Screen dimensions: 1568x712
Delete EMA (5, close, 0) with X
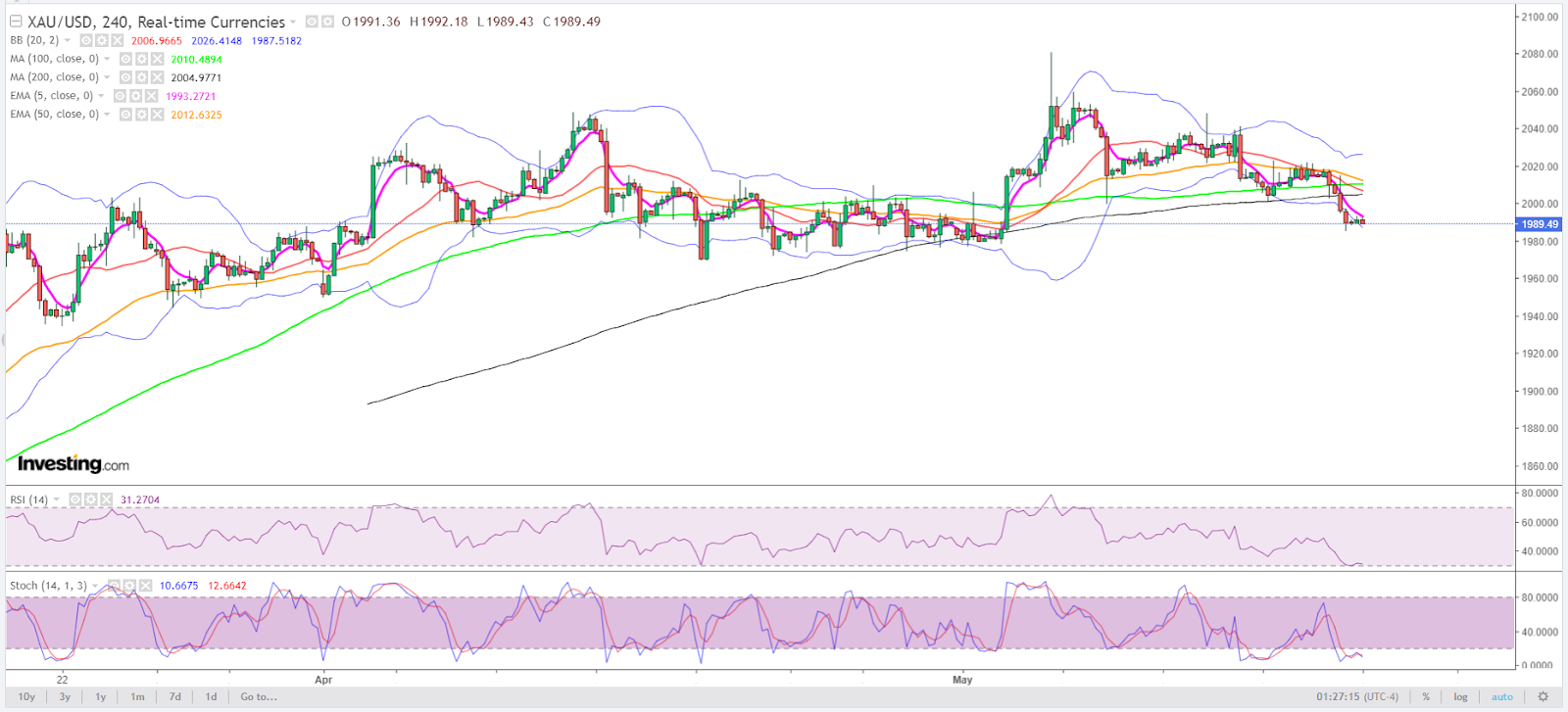pyautogui.click(x=151, y=96)
